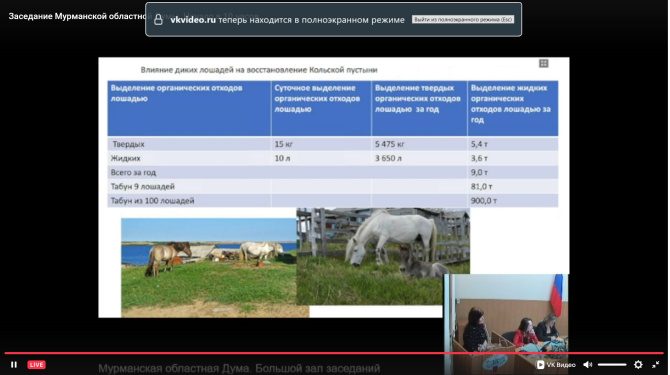Click the Esc exit-fullscreen button in the notice

click(x=463, y=20)
